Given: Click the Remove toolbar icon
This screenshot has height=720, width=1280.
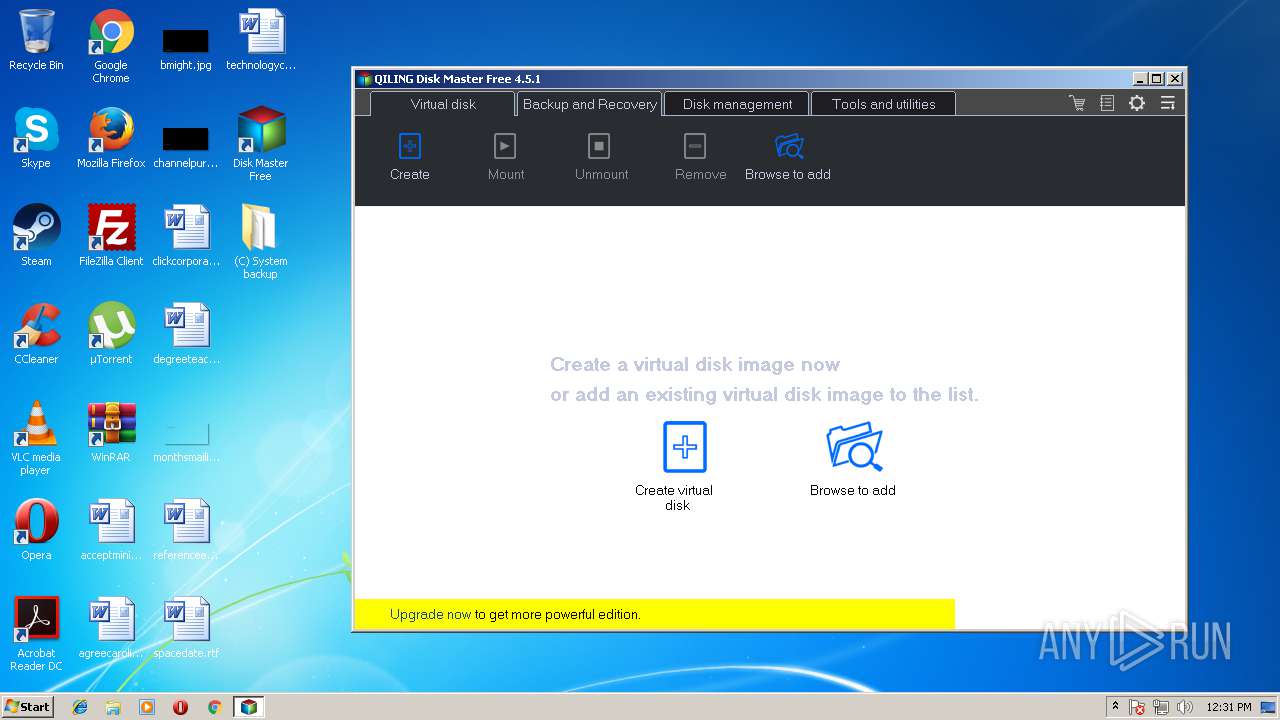Looking at the screenshot, I should (695, 147).
